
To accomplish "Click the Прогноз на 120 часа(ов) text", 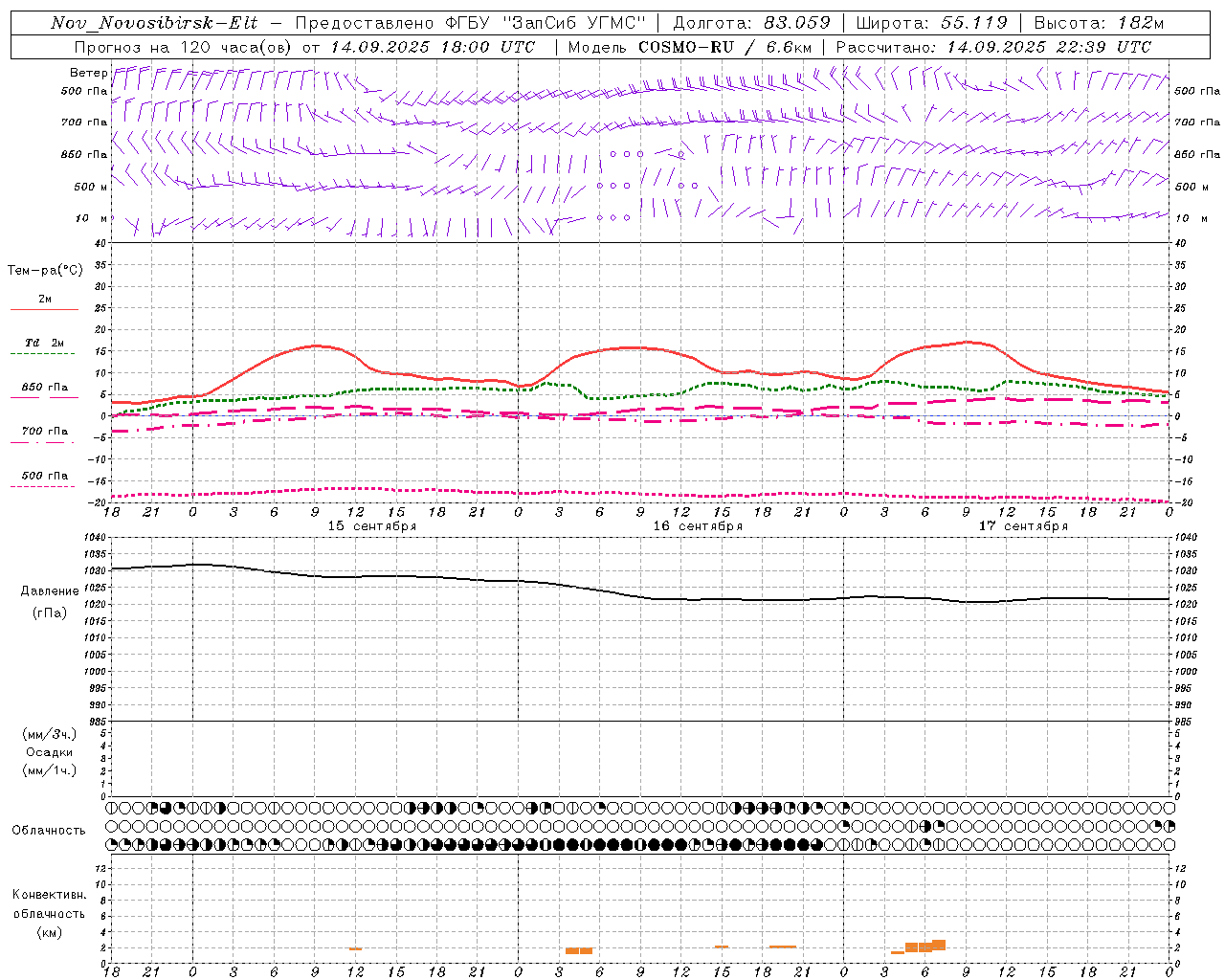I will 185,47.
